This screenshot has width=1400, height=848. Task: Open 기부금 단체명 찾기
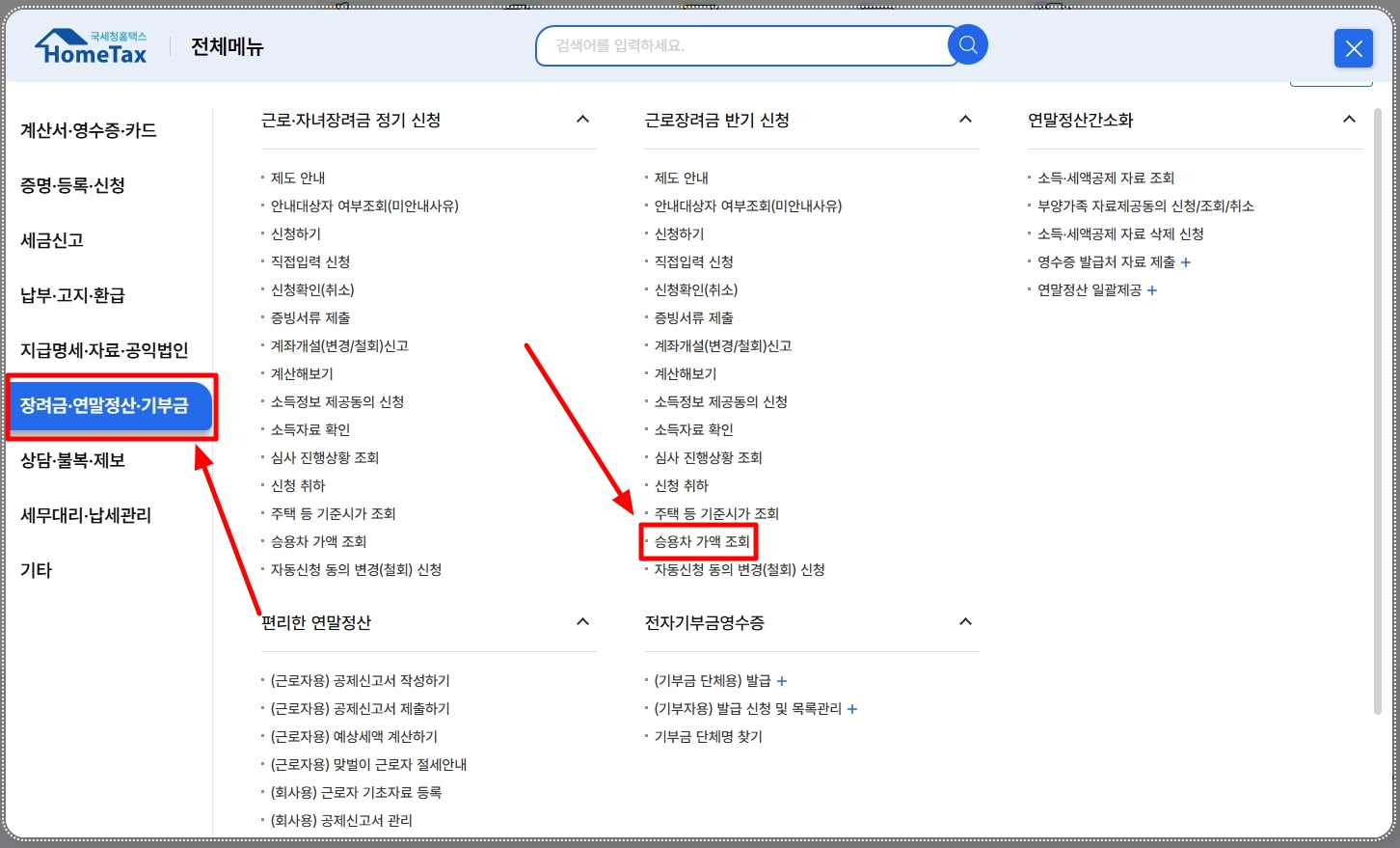coord(708,736)
